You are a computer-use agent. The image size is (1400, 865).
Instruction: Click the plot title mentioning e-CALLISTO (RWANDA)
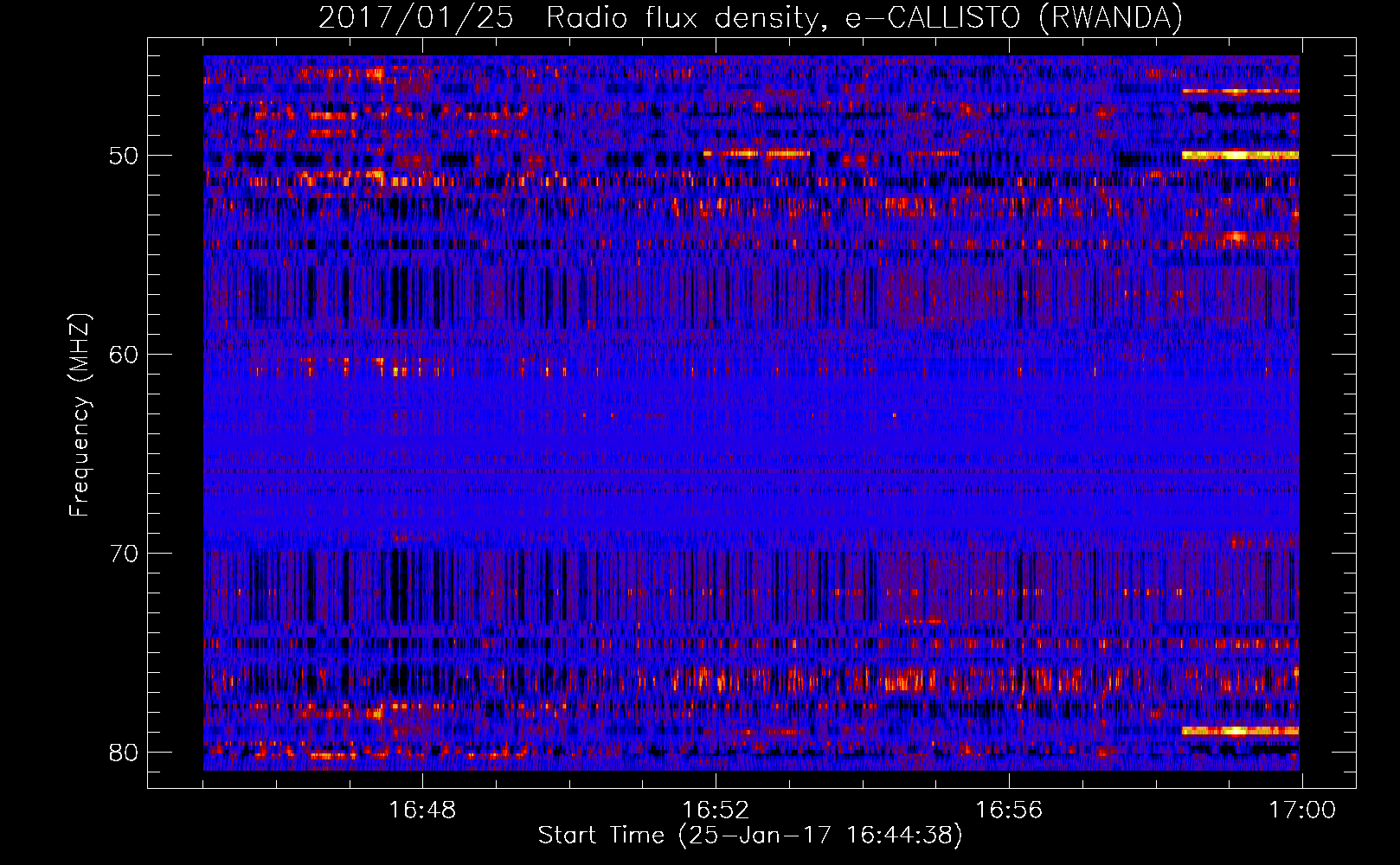pyautogui.click(x=750, y=17)
